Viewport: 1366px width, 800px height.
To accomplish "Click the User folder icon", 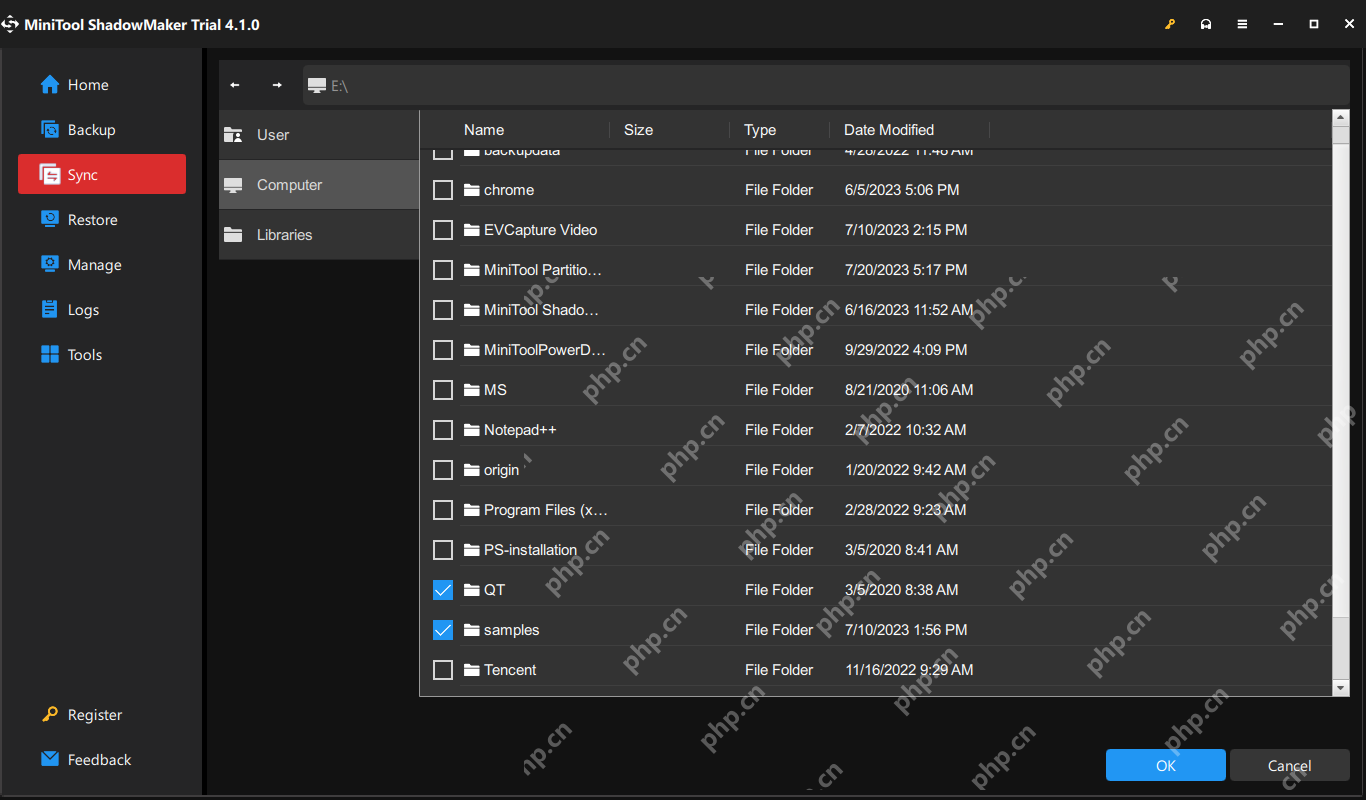I will click(x=233, y=135).
